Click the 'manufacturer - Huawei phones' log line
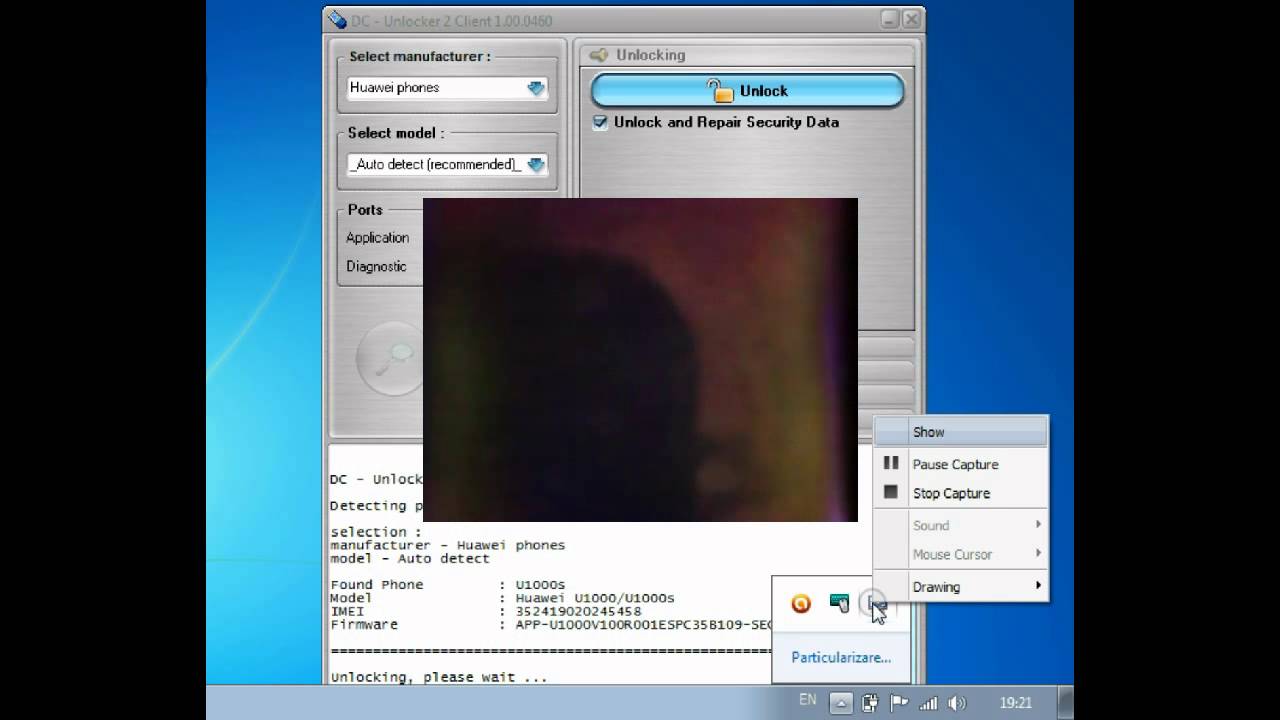The width and height of the screenshot is (1280, 720). pos(447,545)
